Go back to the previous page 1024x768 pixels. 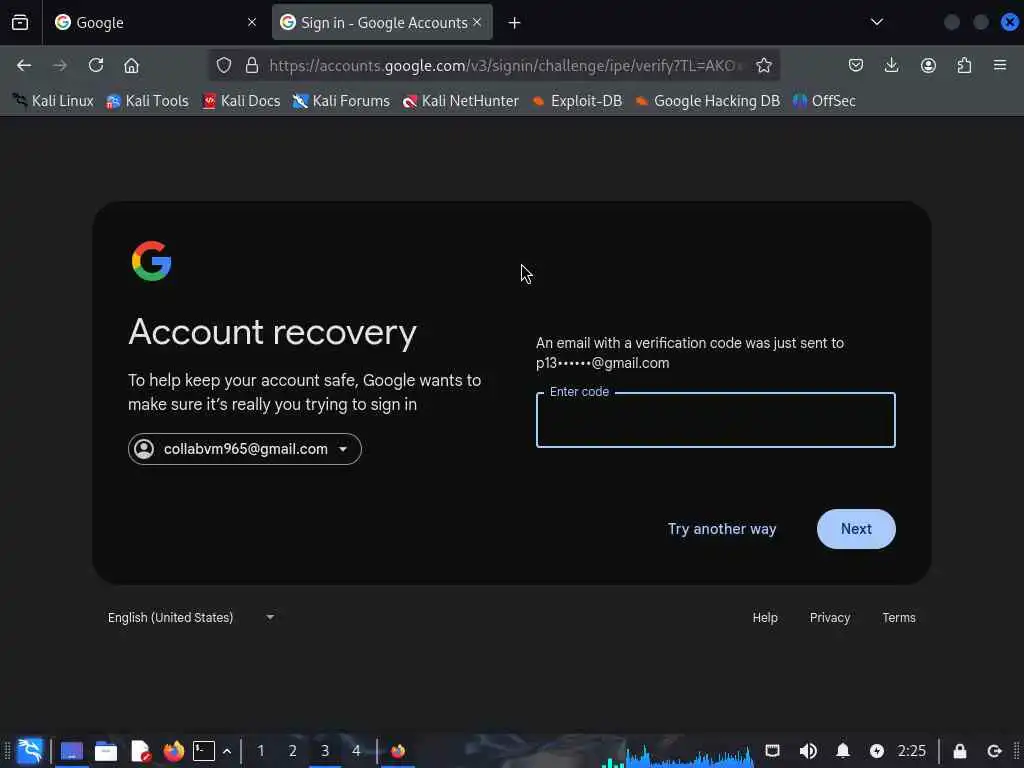24,65
